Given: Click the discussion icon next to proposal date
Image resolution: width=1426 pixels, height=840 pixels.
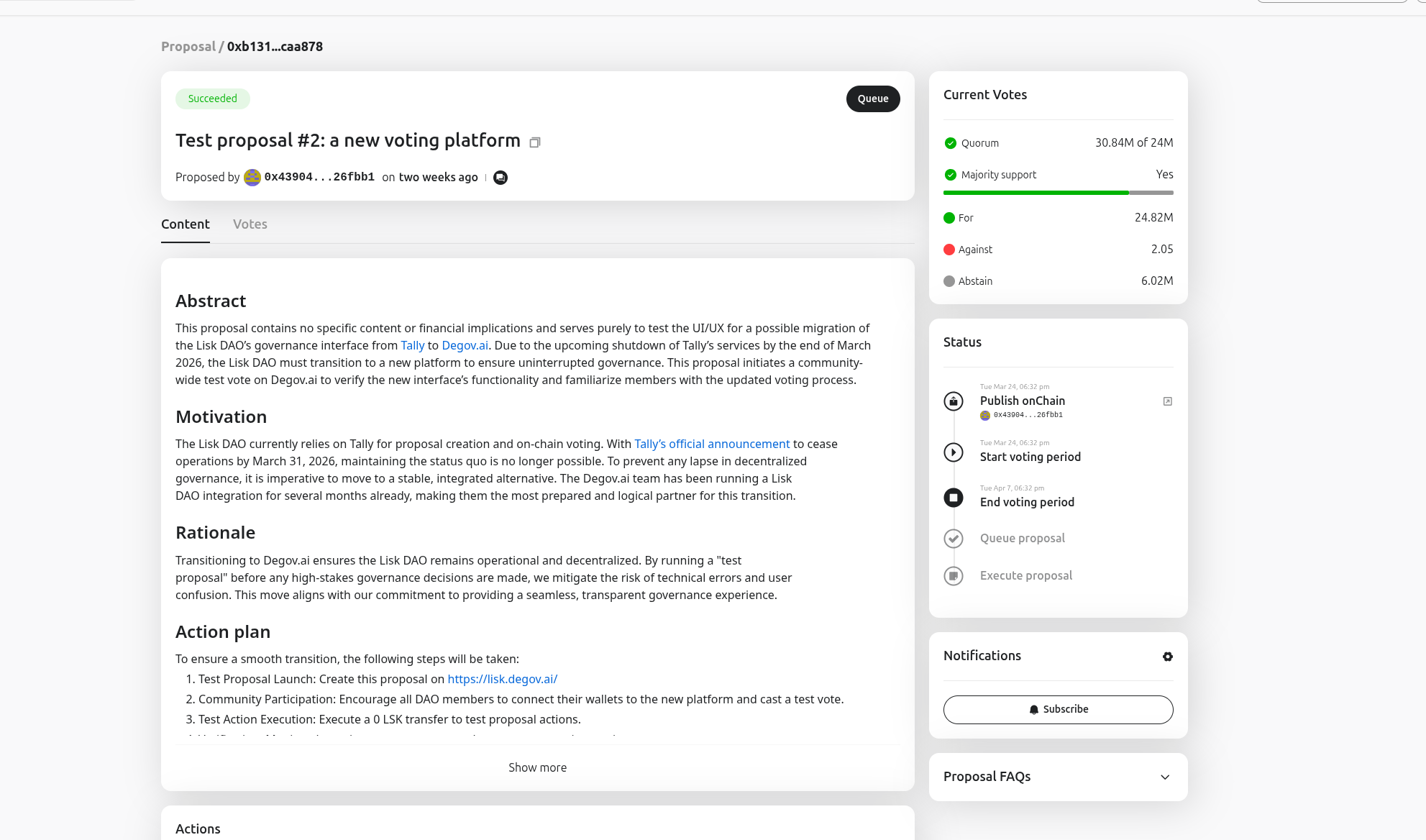Looking at the screenshot, I should (501, 178).
